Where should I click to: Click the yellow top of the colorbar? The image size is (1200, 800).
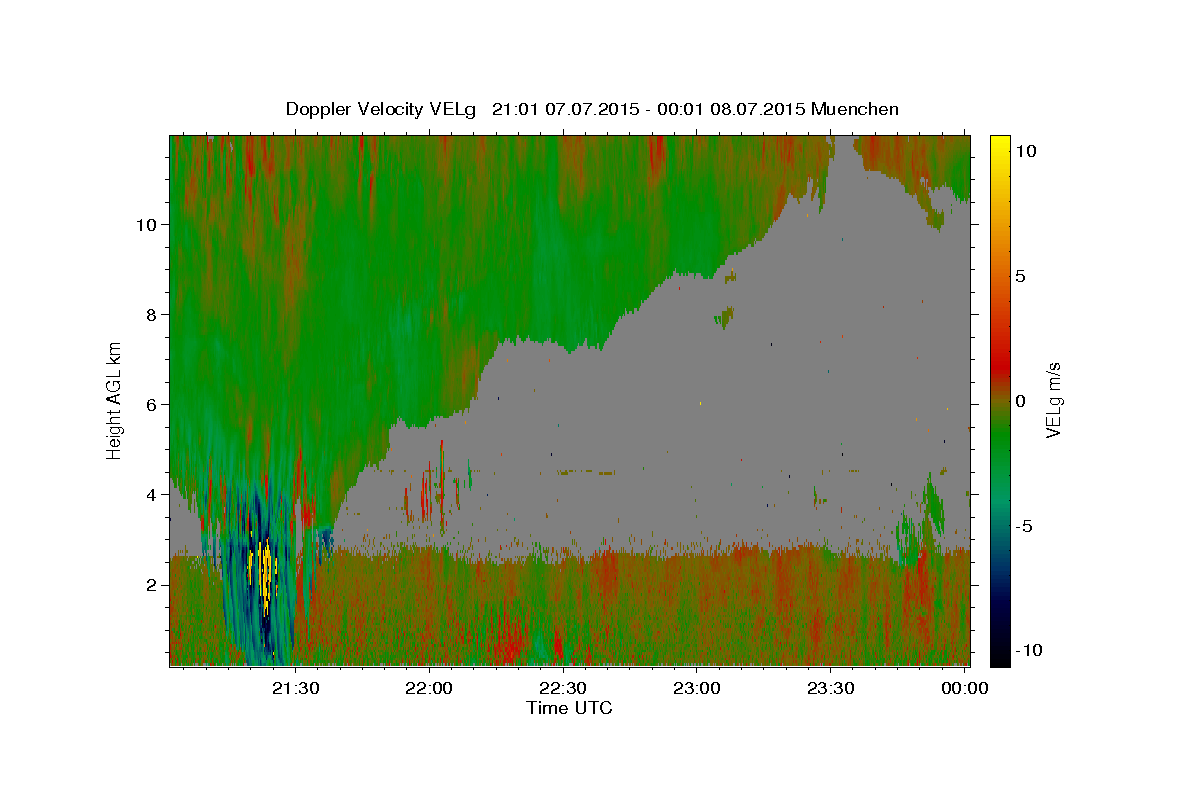click(1000, 145)
